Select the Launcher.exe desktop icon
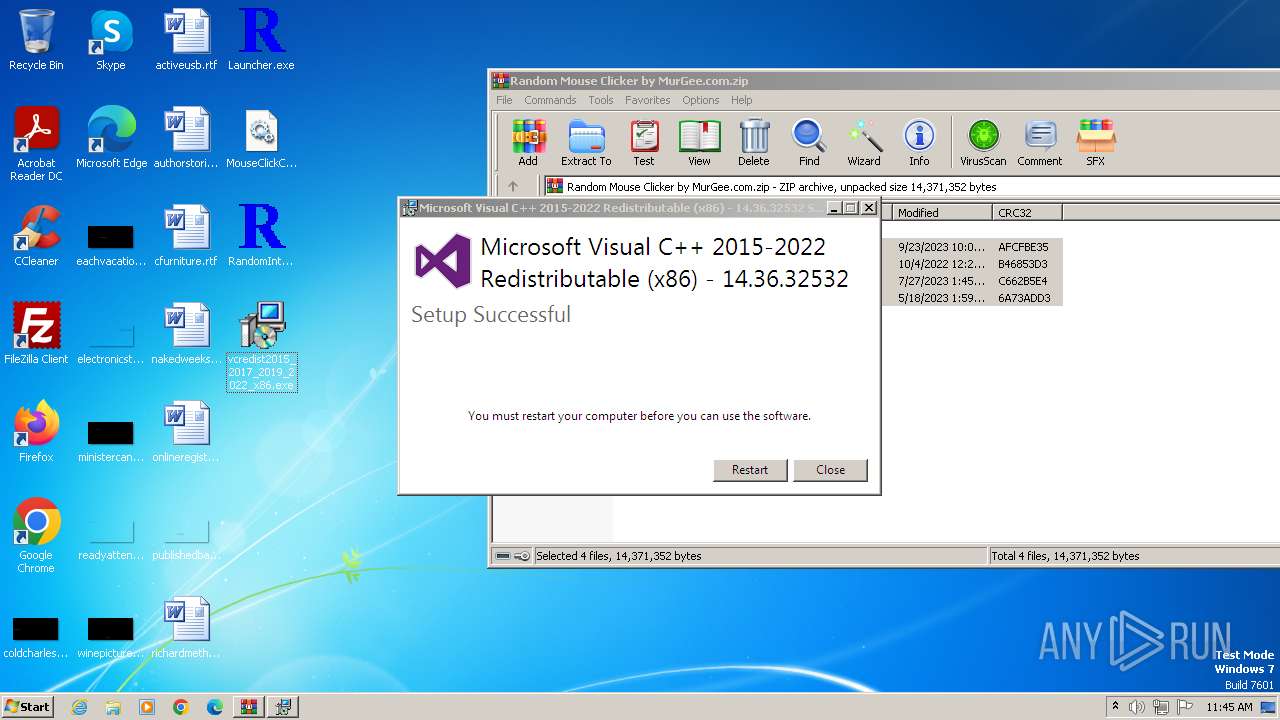The image size is (1280, 720). [x=261, y=40]
